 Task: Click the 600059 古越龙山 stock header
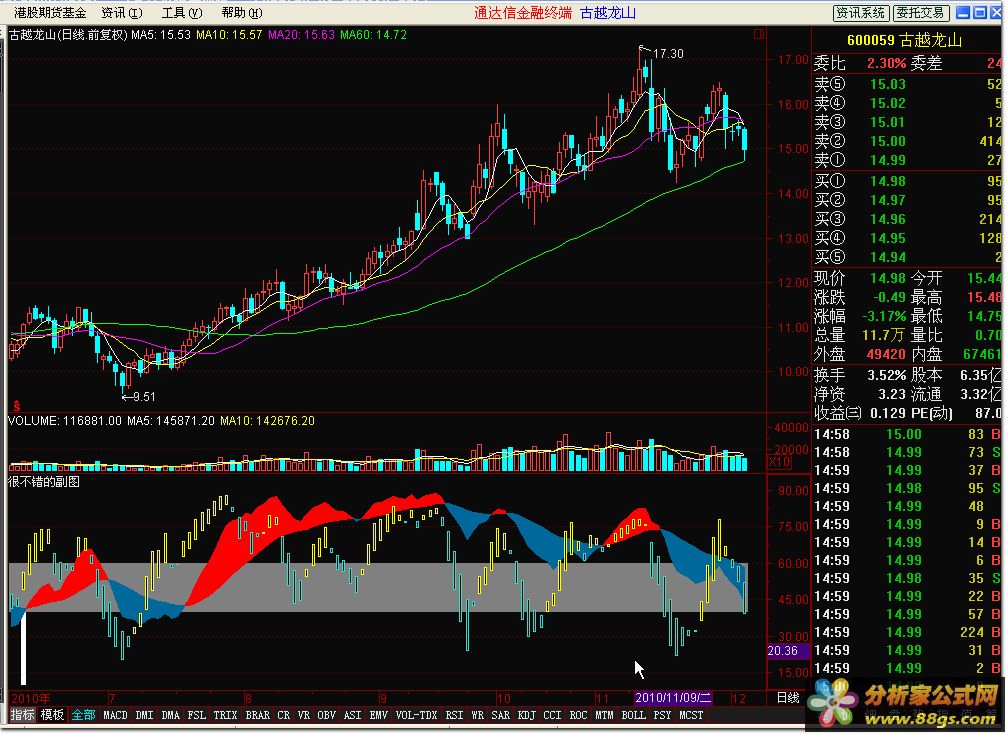click(x=904, y=40)
